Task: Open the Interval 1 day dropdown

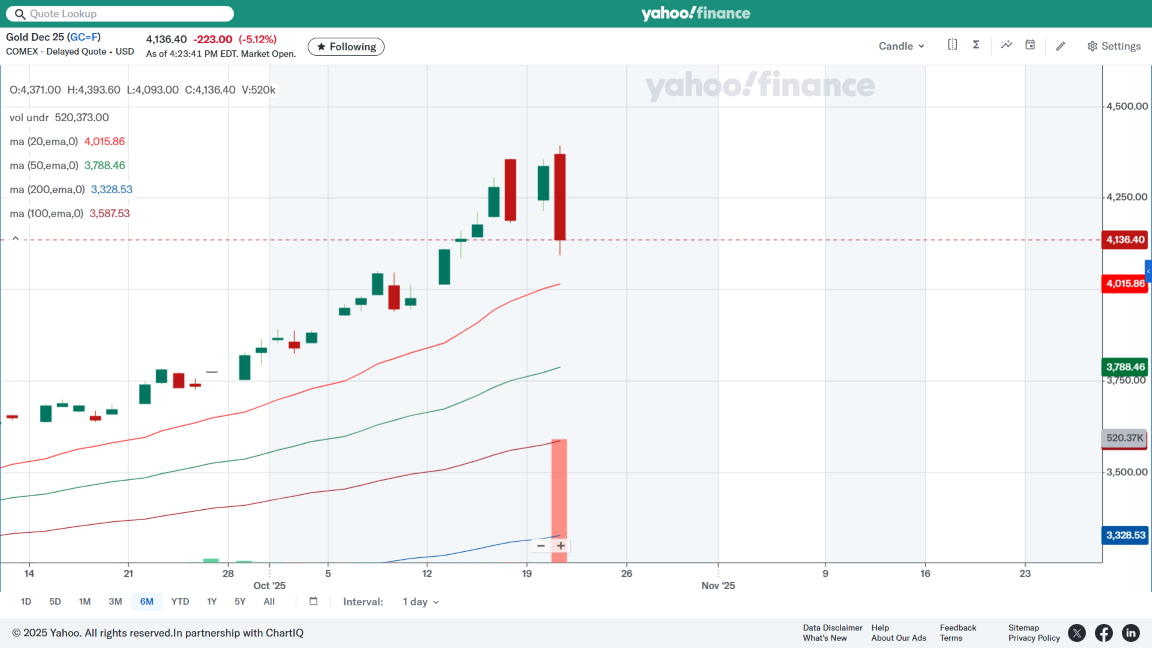Action: point(420,602)
